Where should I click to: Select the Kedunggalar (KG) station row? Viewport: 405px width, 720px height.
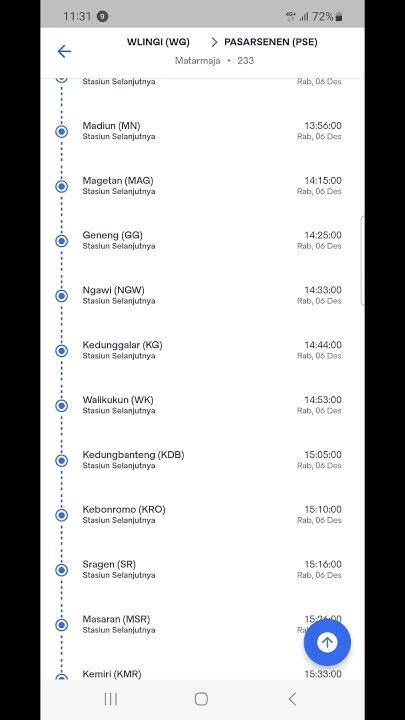click(202, 350)
